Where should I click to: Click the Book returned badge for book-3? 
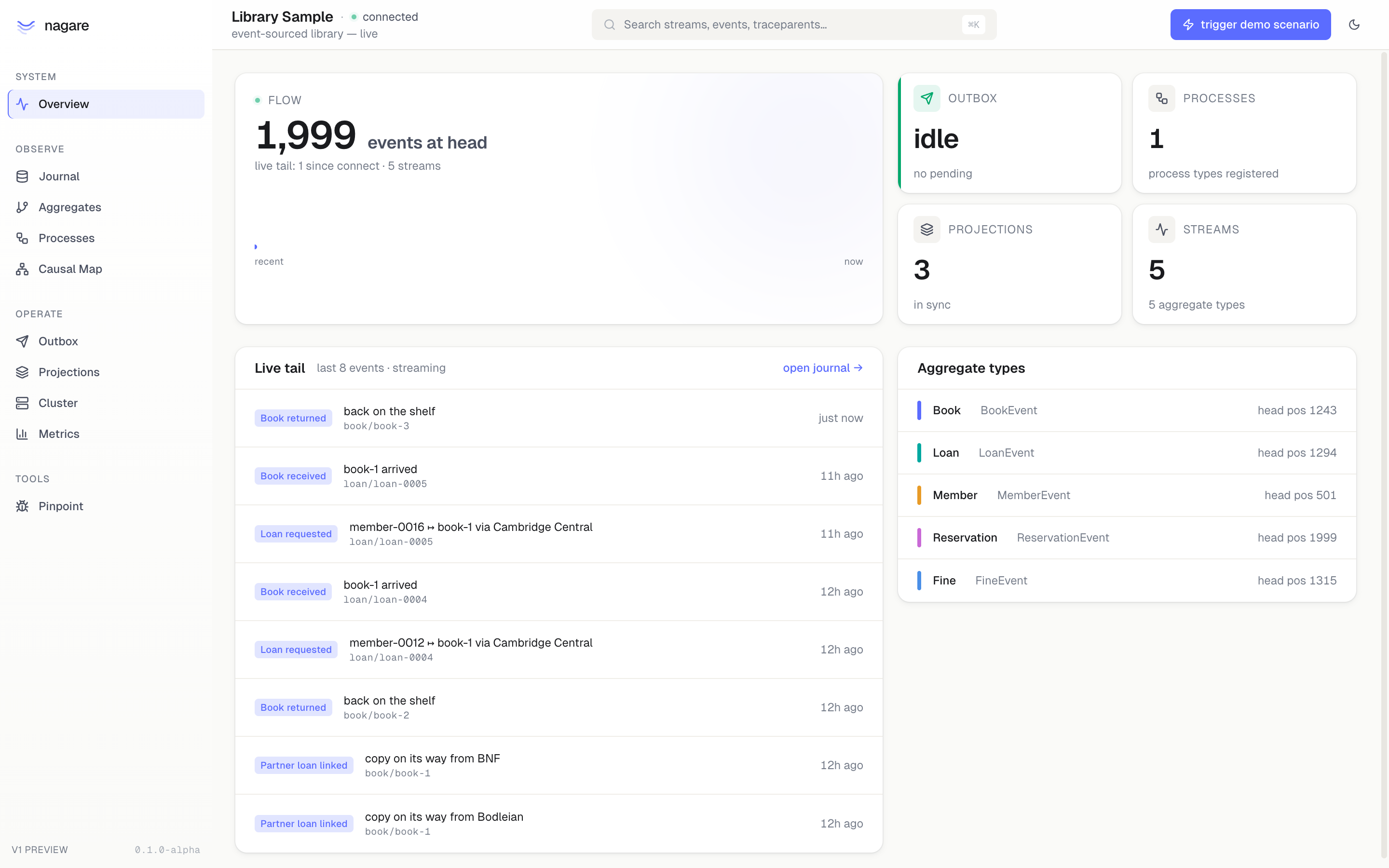pyautogui.click(x=293, y=419)
